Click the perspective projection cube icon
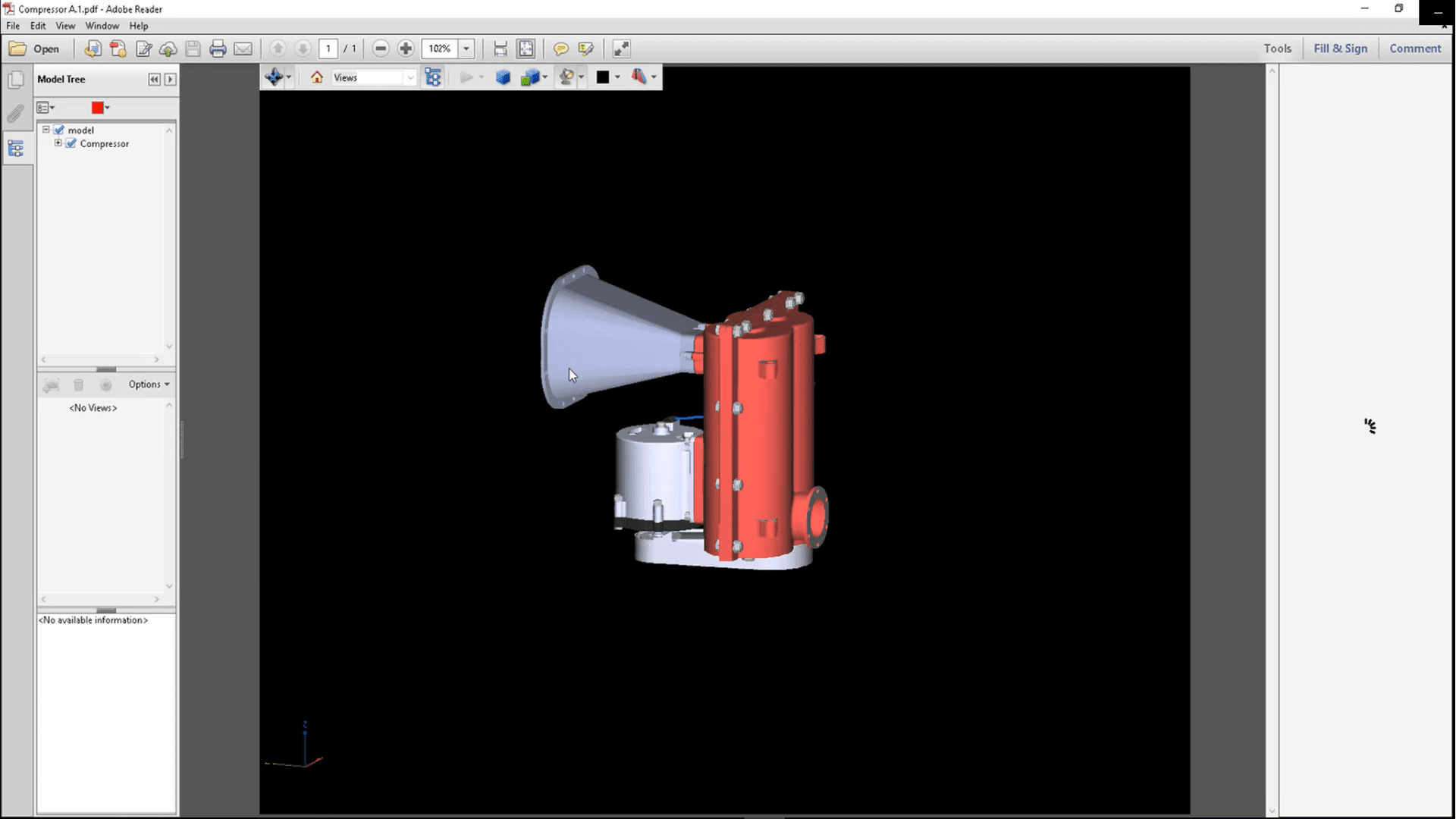 click(503, 77)
